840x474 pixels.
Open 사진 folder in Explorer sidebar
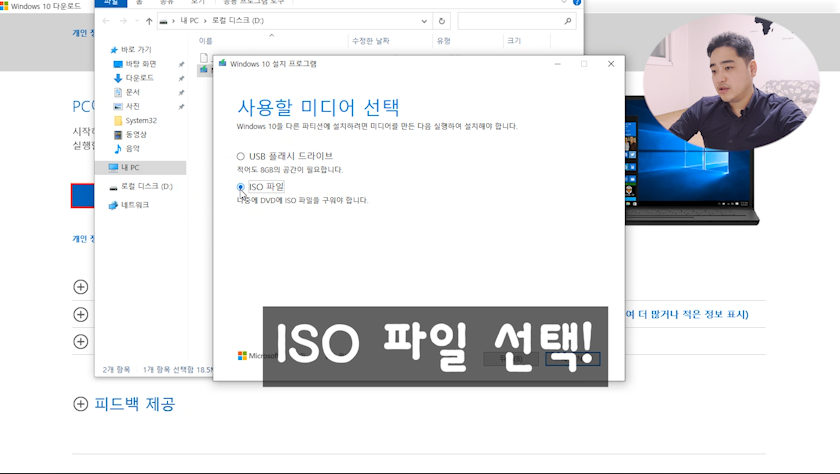click(x=132, y=106)
